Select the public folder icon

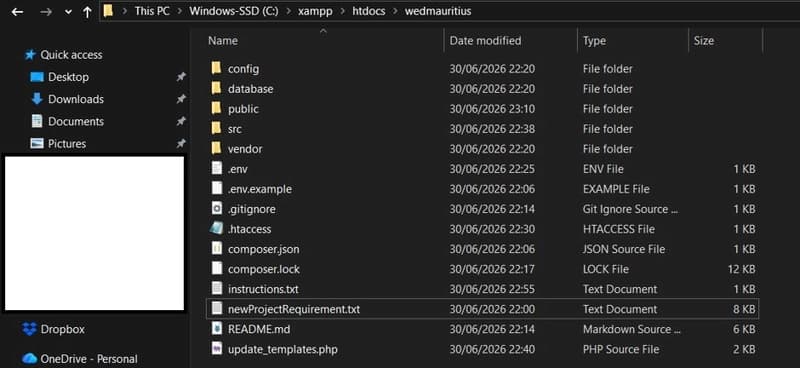[217, 108]
